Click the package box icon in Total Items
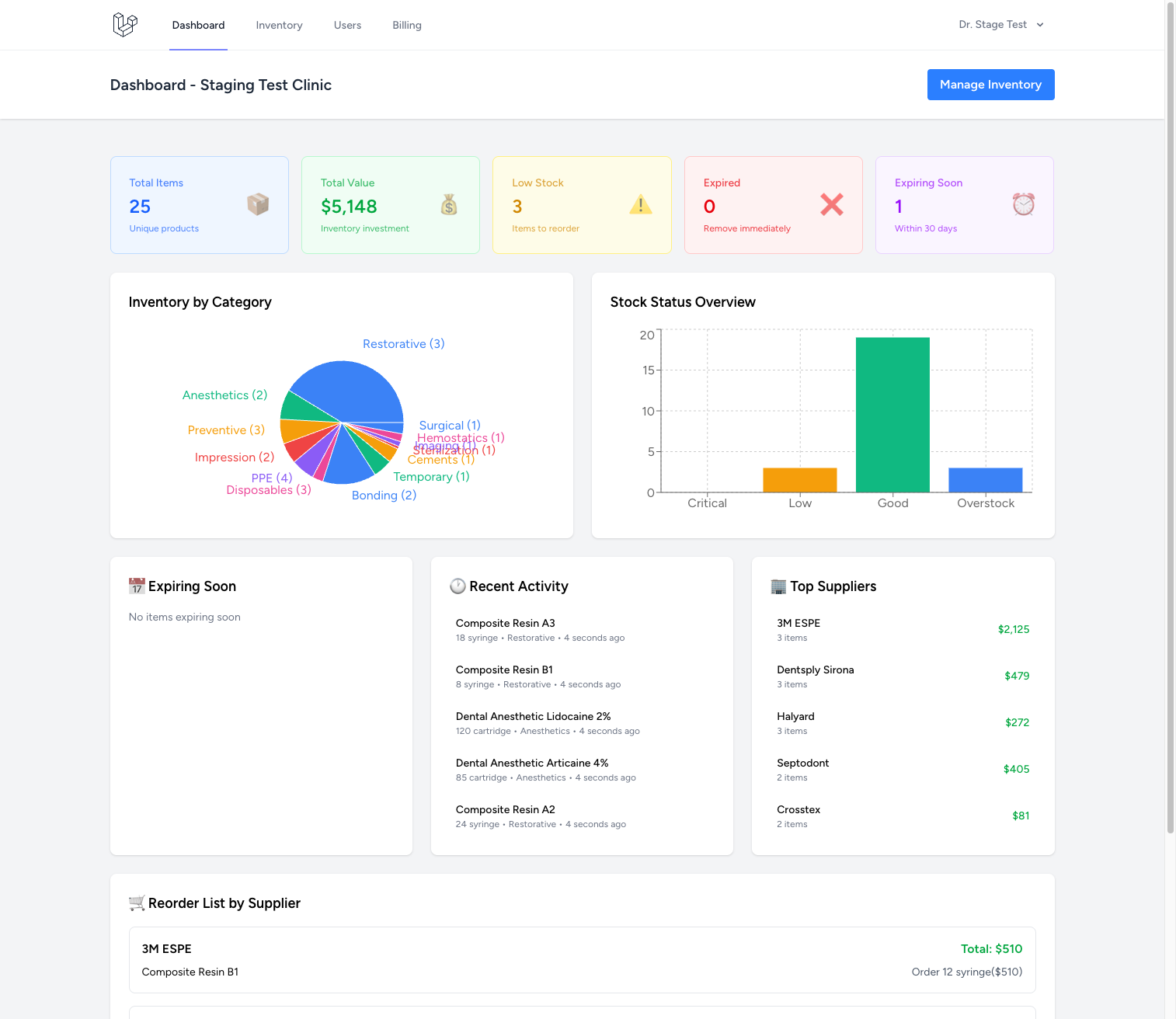1176x1019 pixels. [x=258, y=204]
